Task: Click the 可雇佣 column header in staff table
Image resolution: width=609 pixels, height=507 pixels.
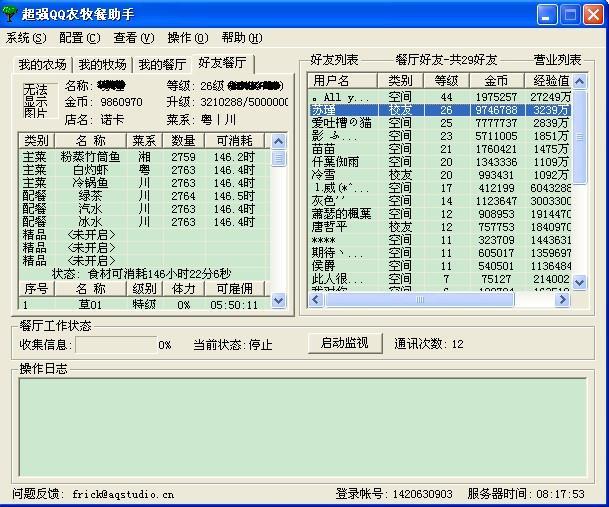Action: point(234,289)
